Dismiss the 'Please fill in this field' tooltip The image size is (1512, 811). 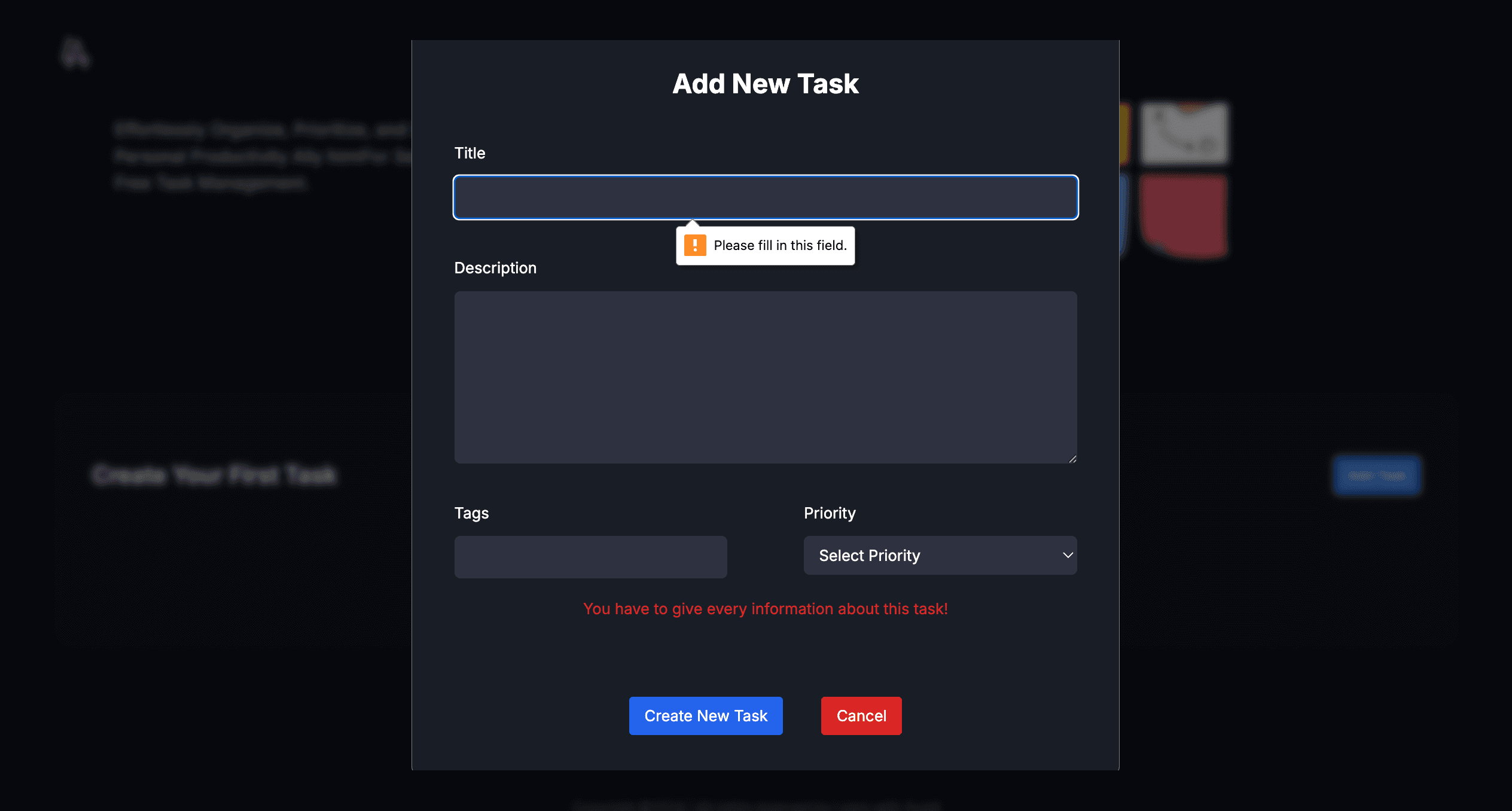pyautogui.click(x=766, y=245)
